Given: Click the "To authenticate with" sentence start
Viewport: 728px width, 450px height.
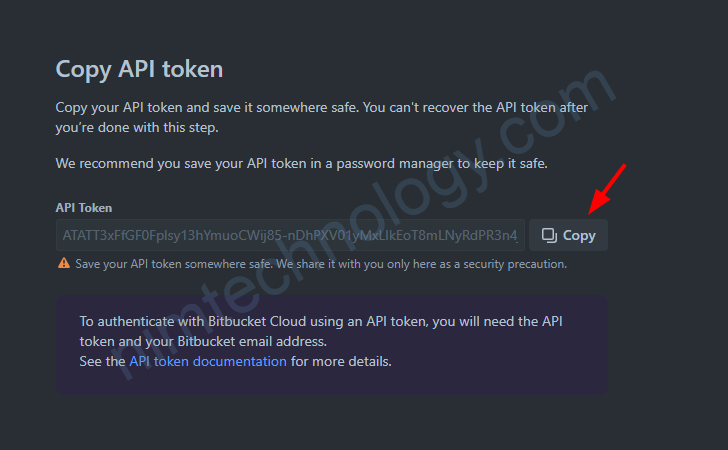Looking at the screenshot, I should (x=130, y=321).
